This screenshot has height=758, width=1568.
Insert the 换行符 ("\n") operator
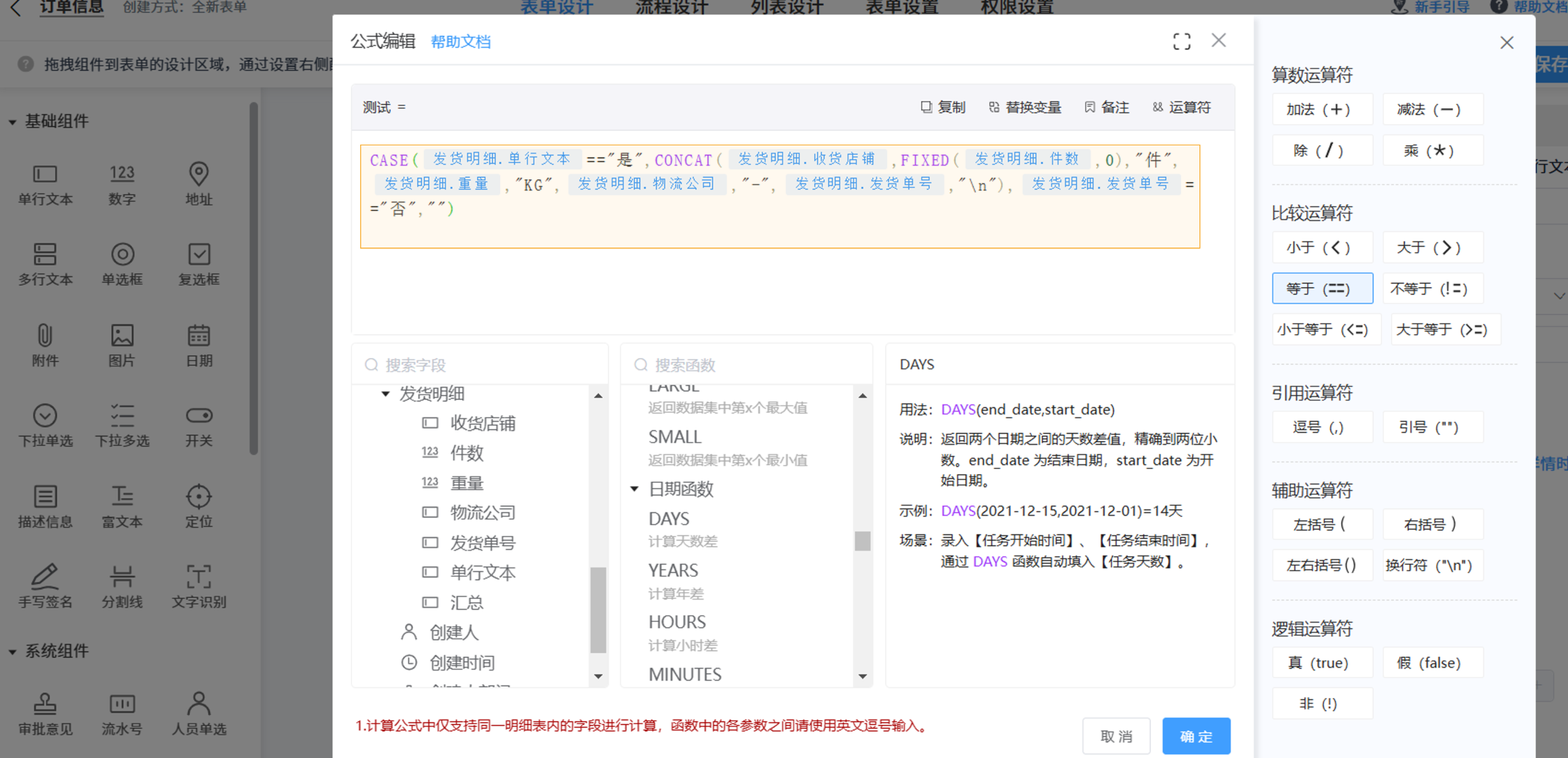pos(1432,565)
